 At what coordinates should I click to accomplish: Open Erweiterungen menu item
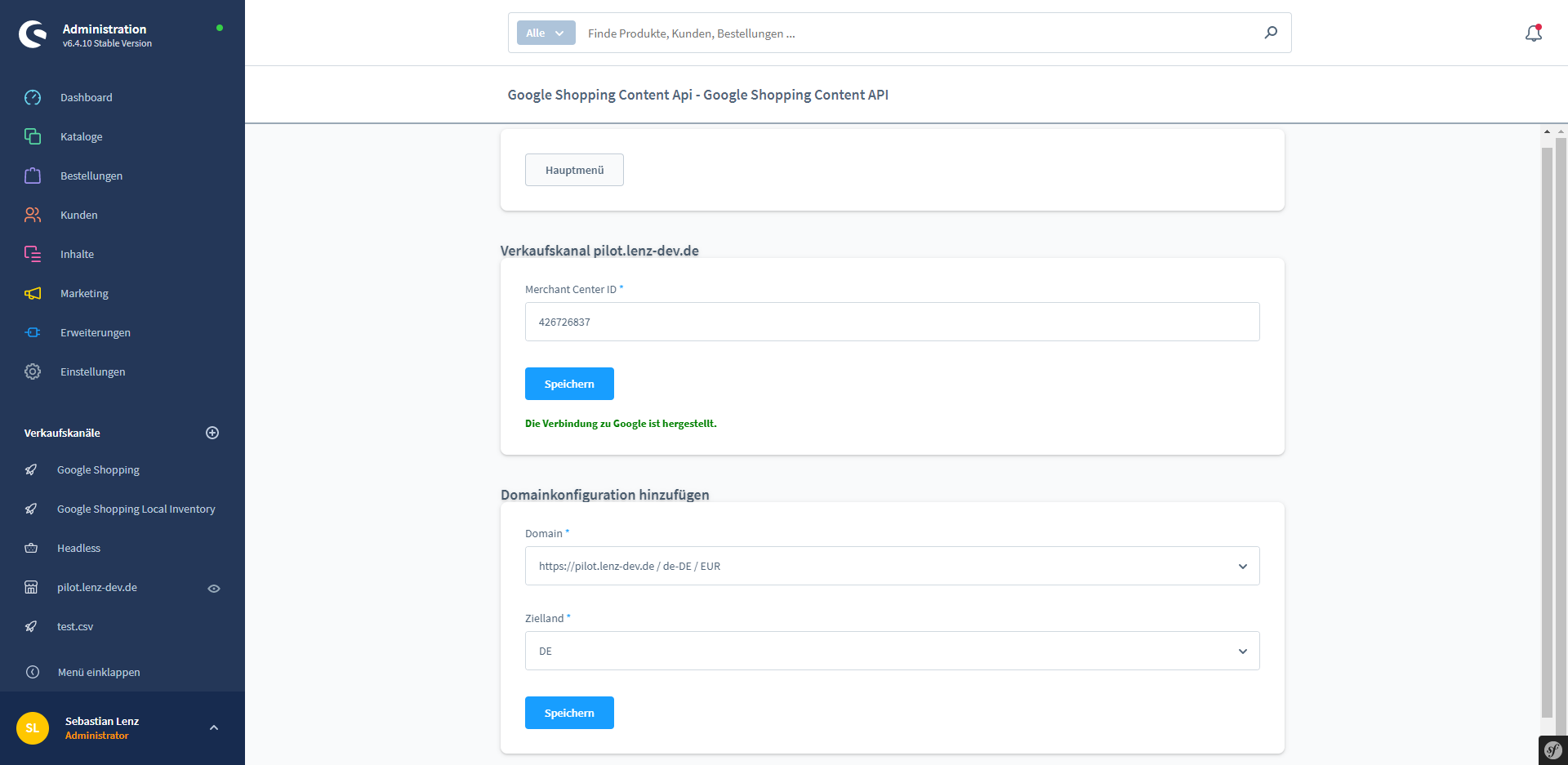coord(96,332)
